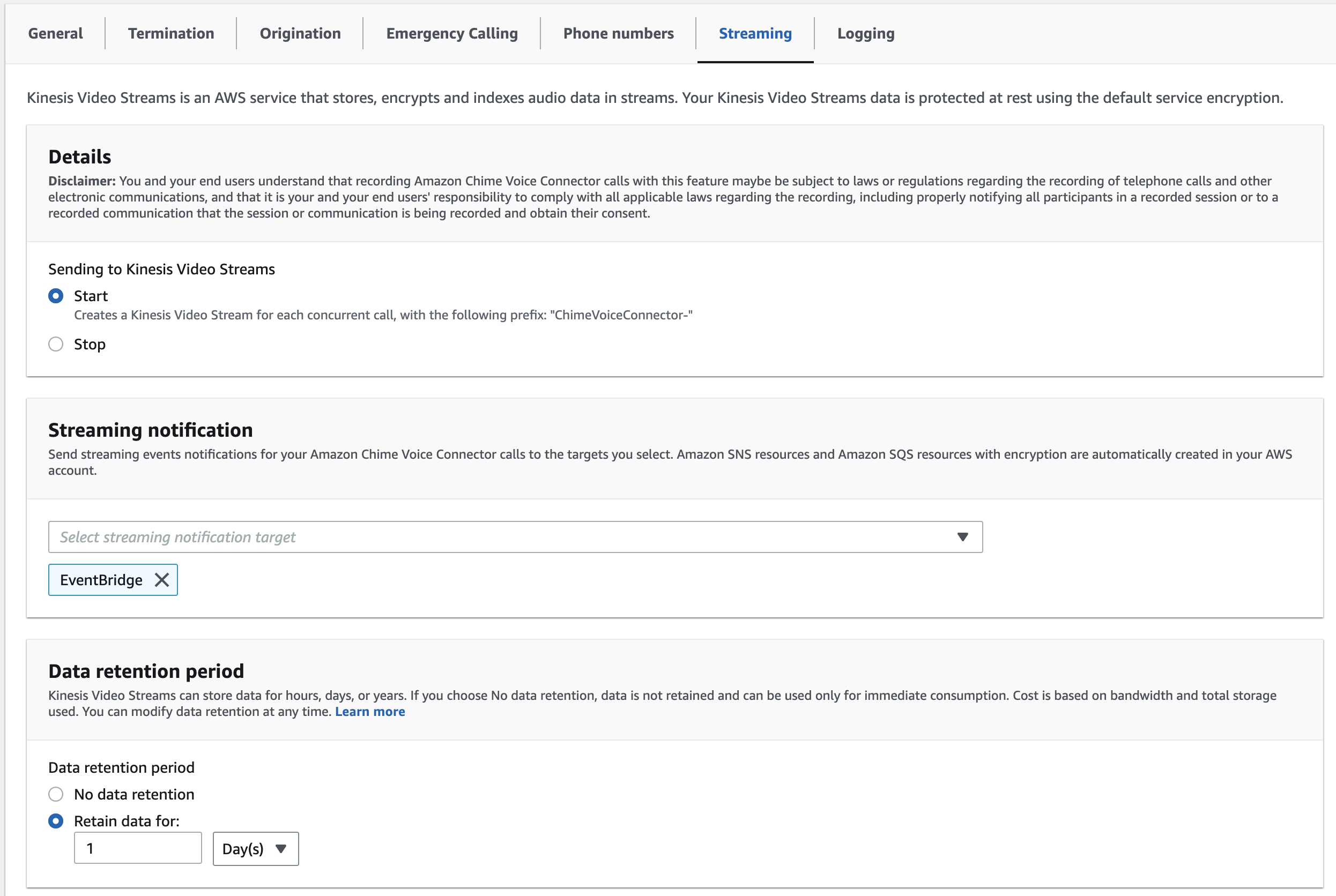Open the Day(s) unit dropdown

click(256, 848)
